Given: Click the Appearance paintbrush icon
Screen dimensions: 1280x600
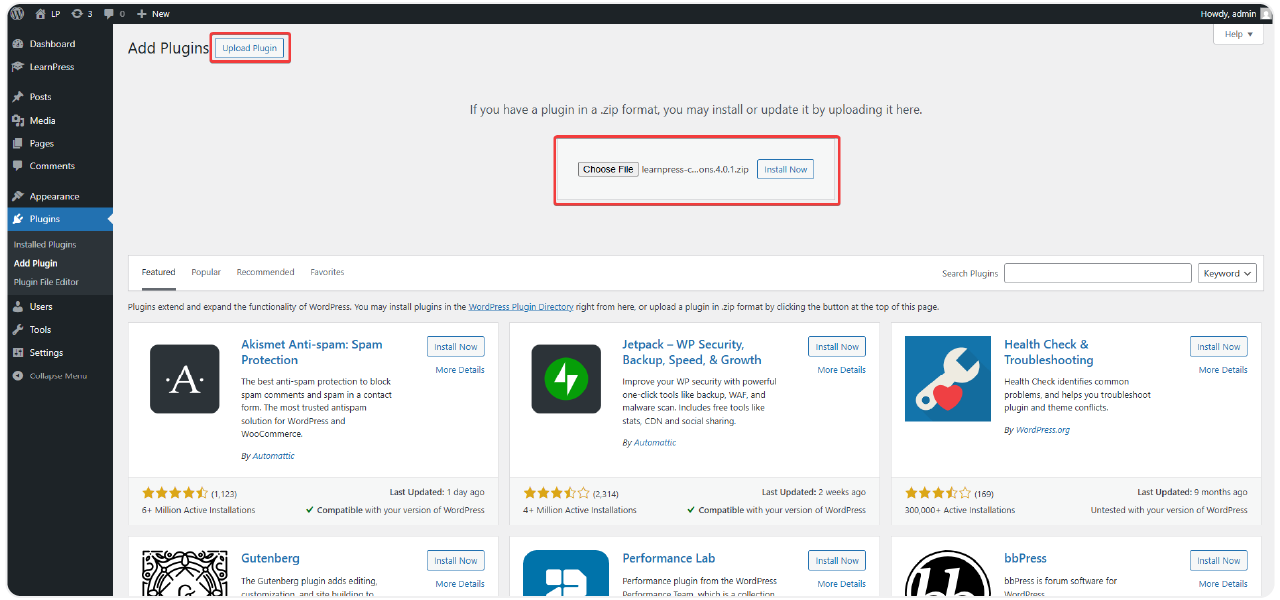Looking at the screenshot, I should coord(18,196).
